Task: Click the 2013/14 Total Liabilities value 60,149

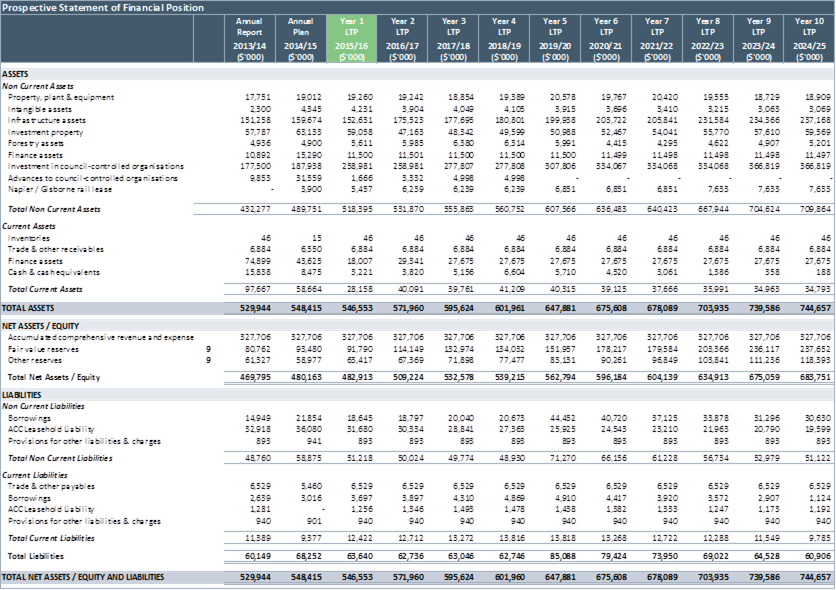Action: (258, 556)
